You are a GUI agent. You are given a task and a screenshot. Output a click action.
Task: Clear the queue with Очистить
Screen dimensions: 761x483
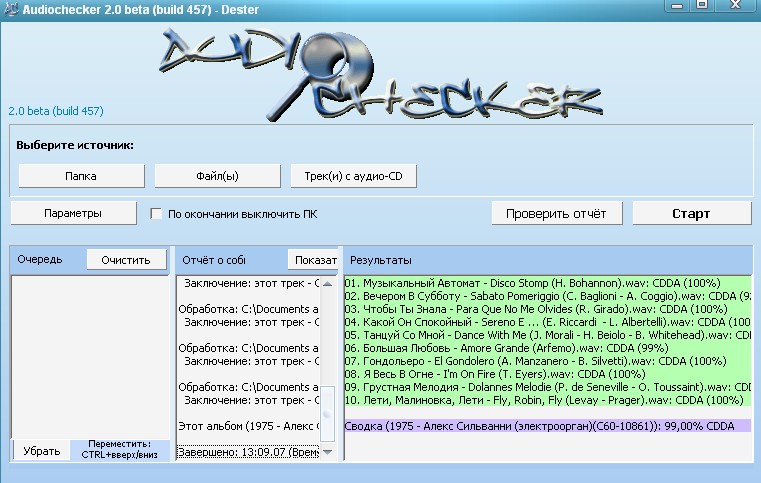126,260
